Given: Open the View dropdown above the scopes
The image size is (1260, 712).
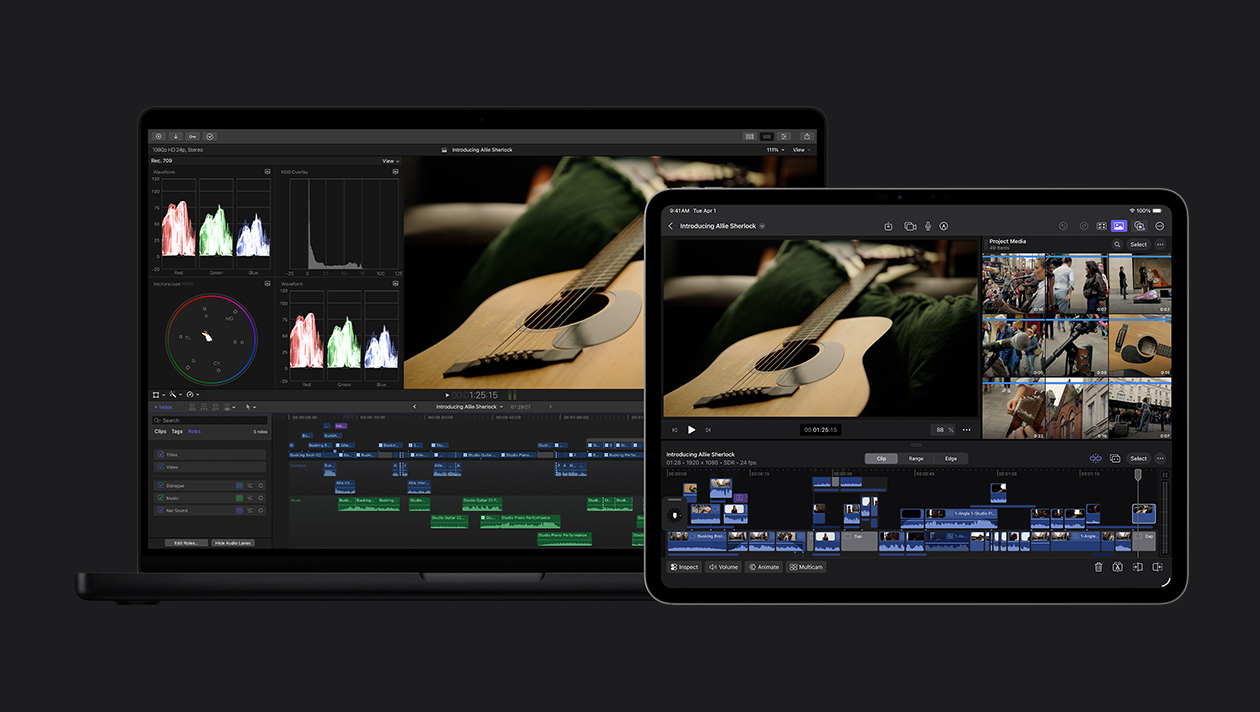Looking at the screenshot, I should tap(390, 161).
